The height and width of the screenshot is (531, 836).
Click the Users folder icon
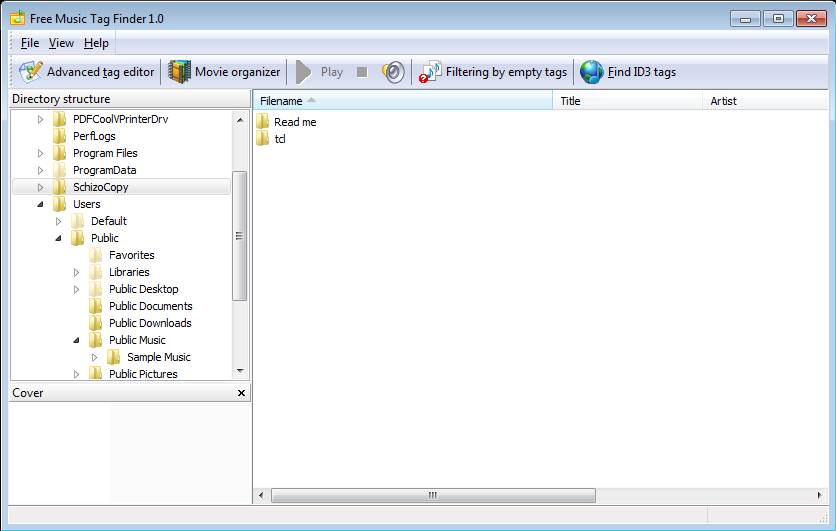click(60, 204)
